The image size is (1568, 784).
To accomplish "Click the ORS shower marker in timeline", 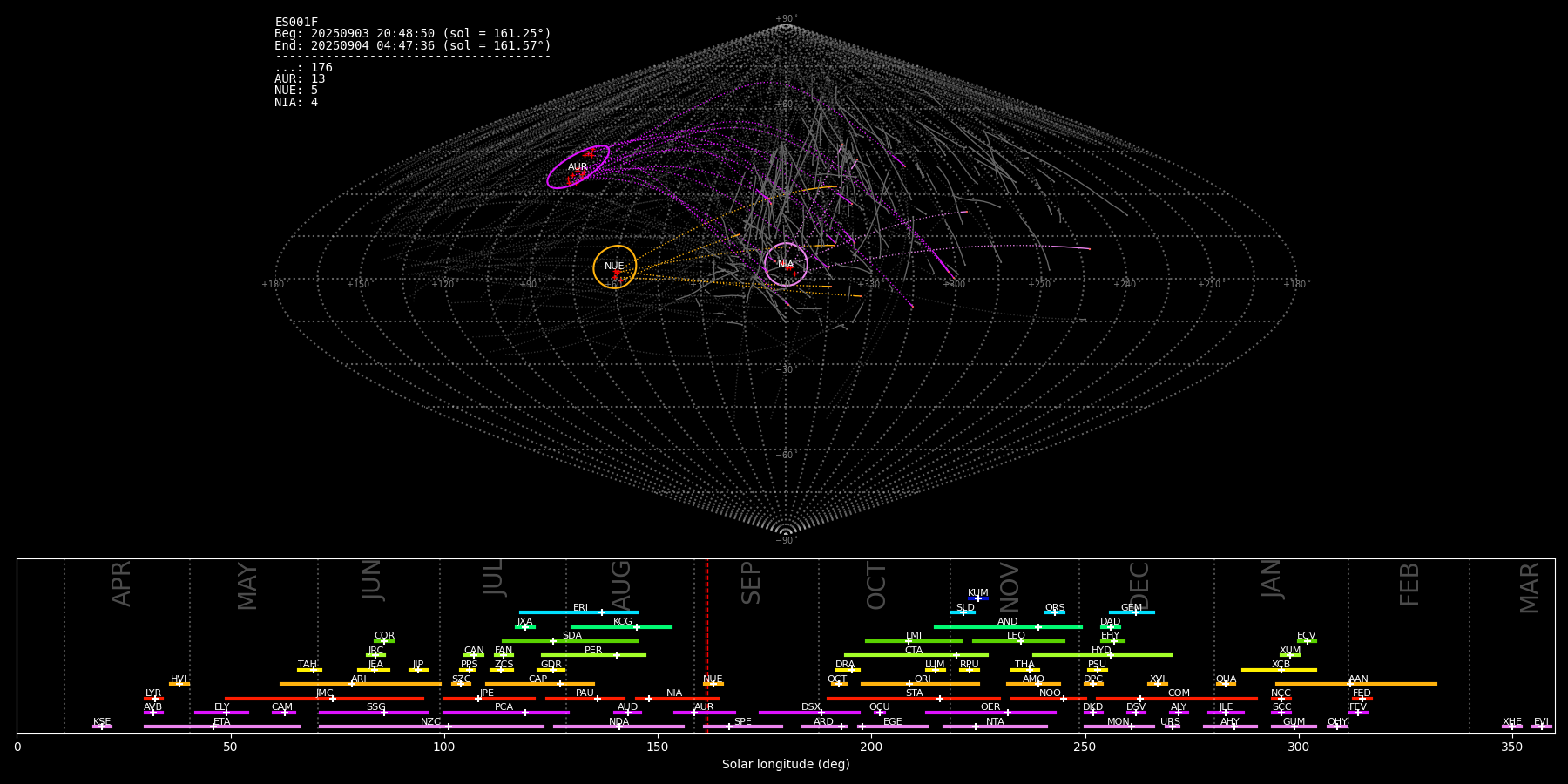I will point(1055,612).
